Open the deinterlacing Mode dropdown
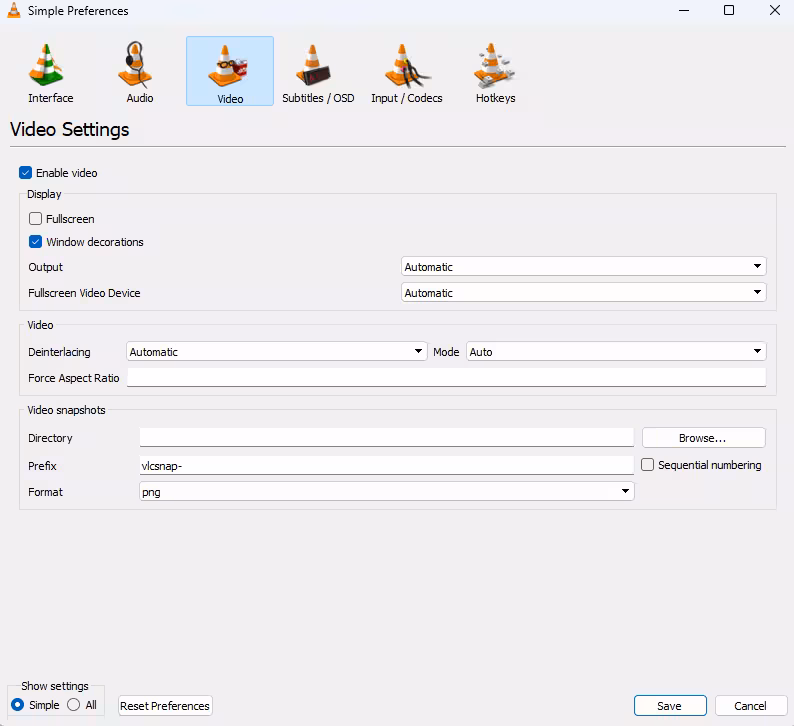 tap(616, 352)
